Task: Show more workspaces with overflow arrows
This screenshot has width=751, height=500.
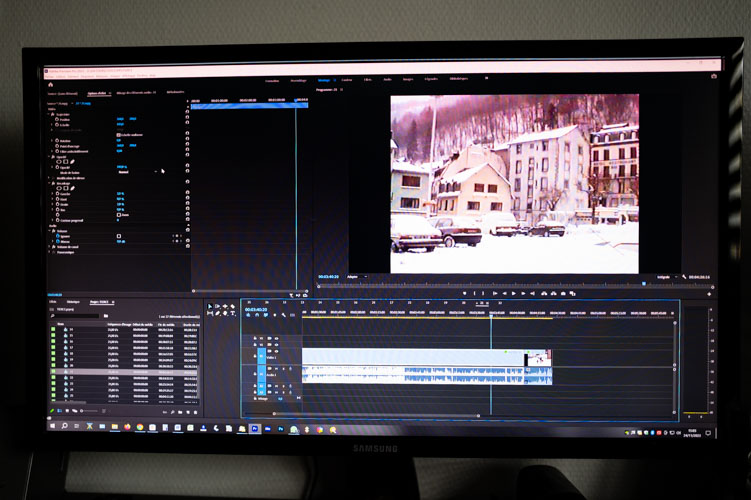Action: pos(487,78)
